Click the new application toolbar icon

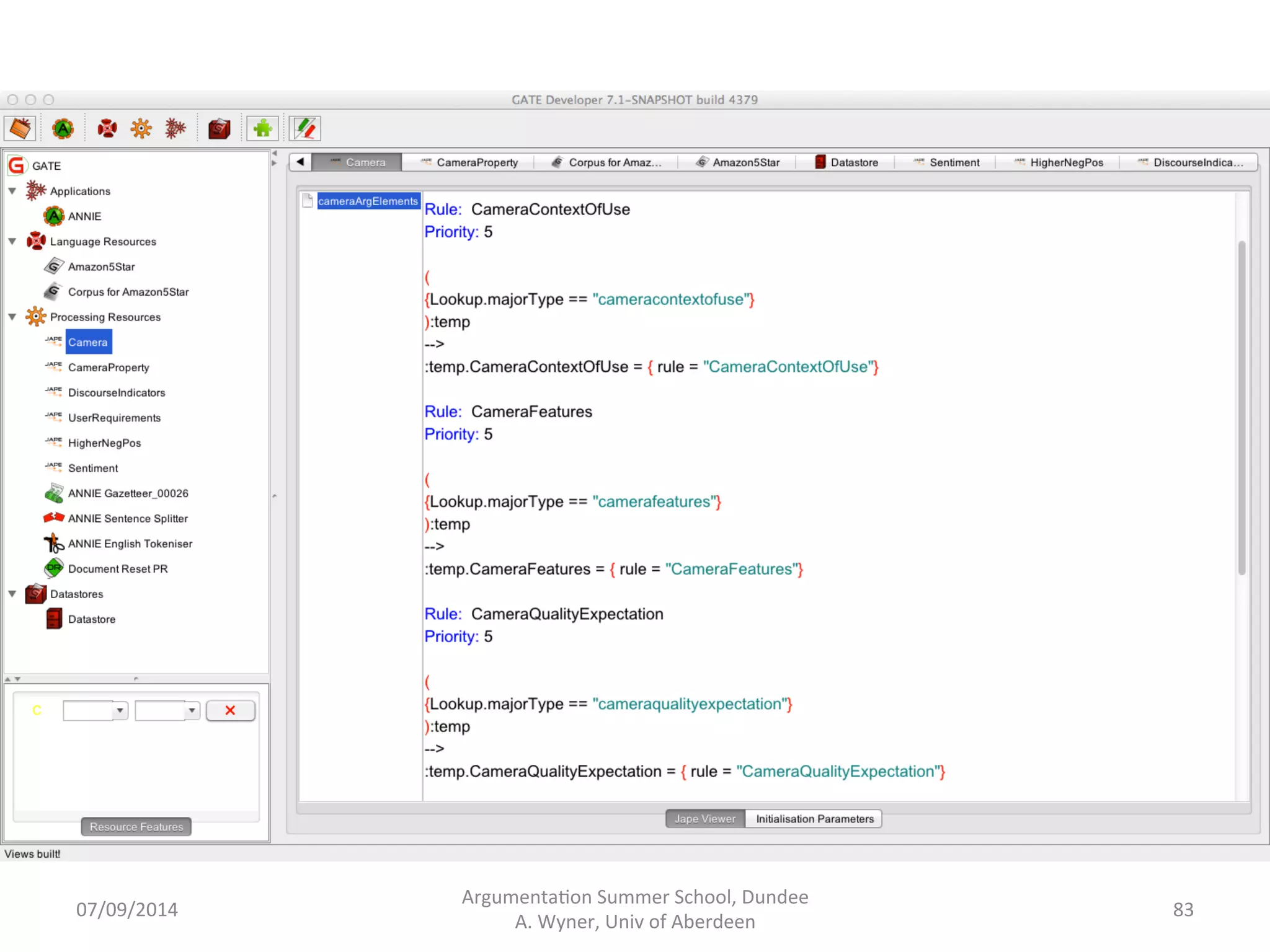pyautogui.click(x=175, y=128)
